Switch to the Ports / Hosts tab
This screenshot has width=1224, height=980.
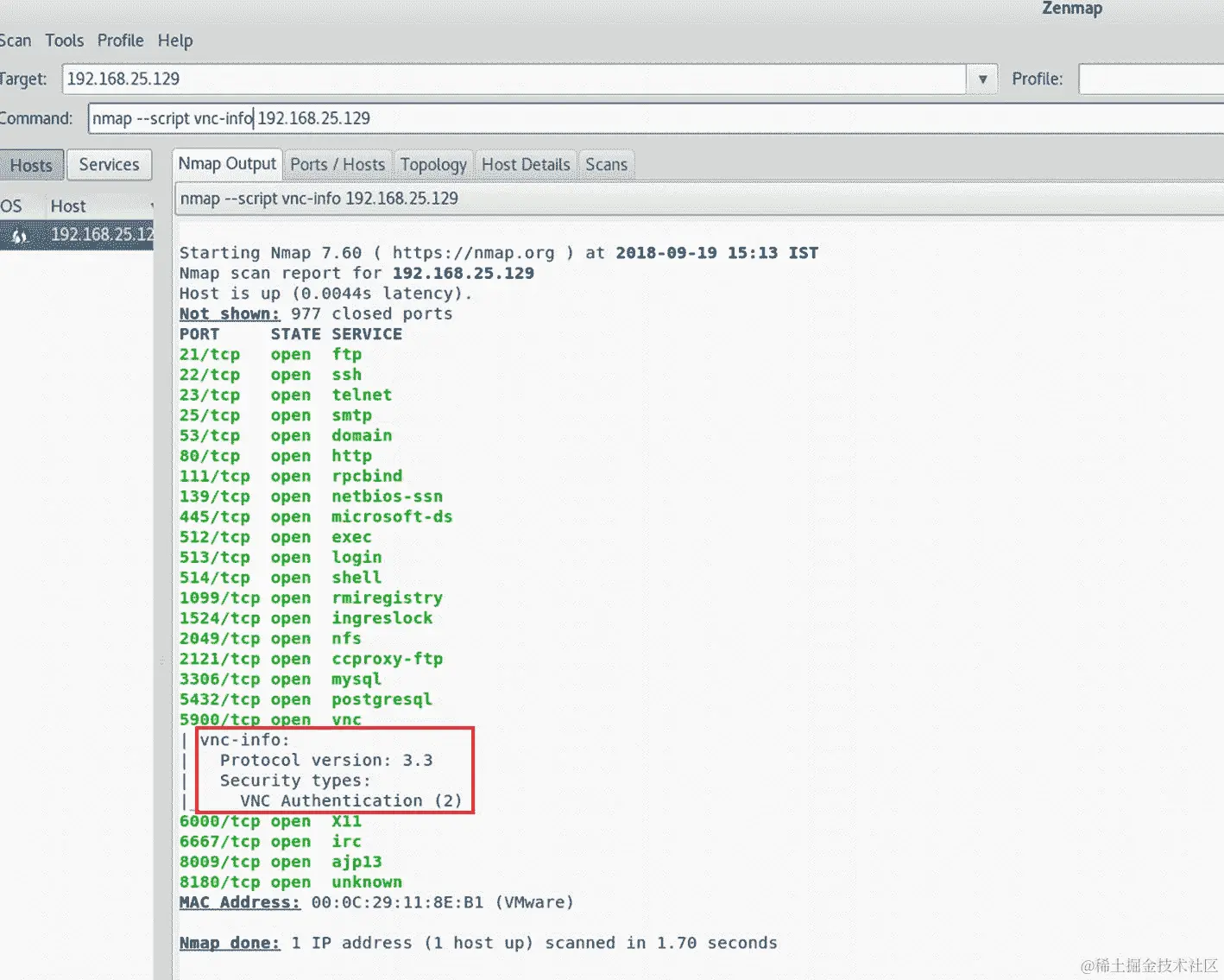tap(338, 165)
